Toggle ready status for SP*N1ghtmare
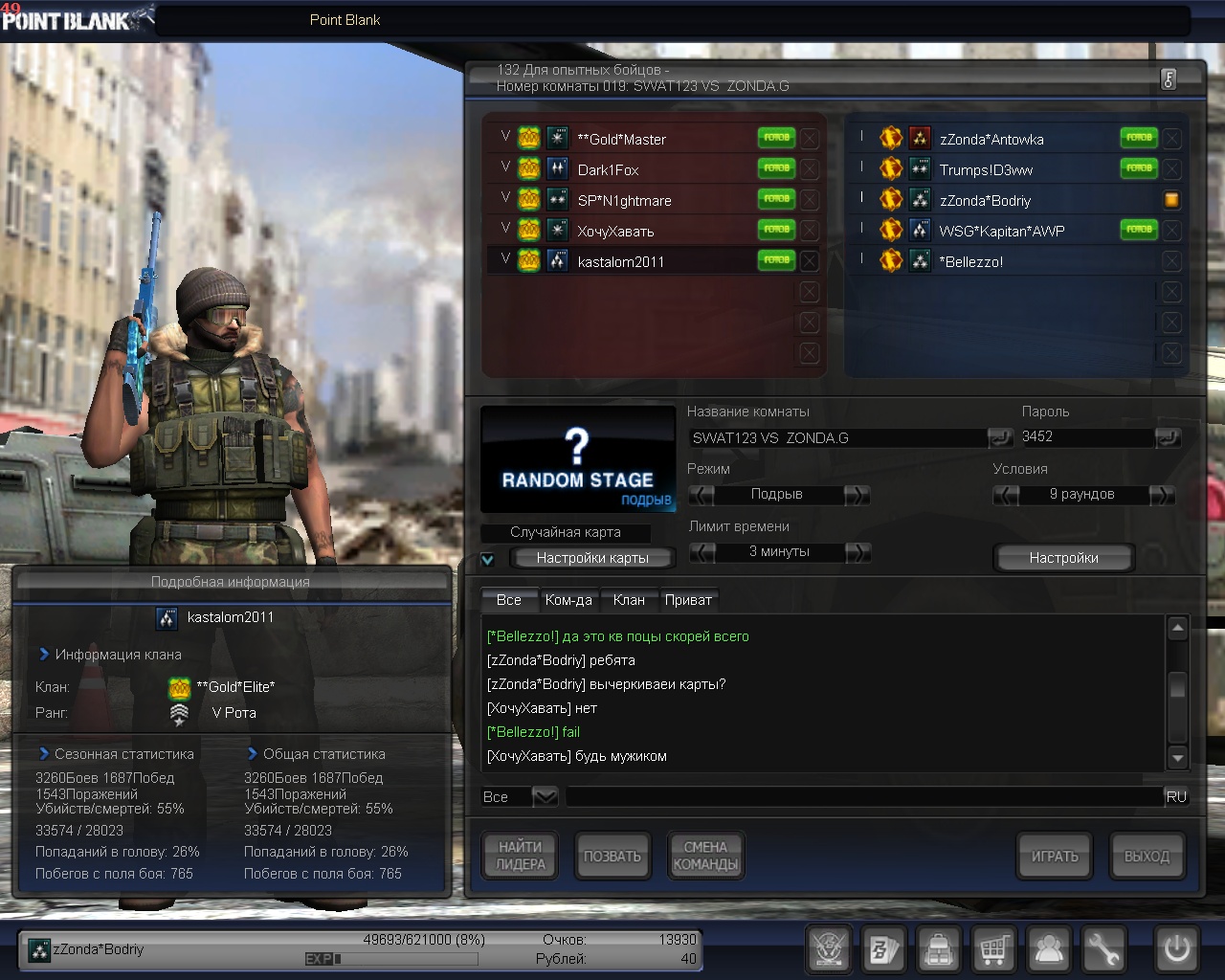 coord(776,200)
